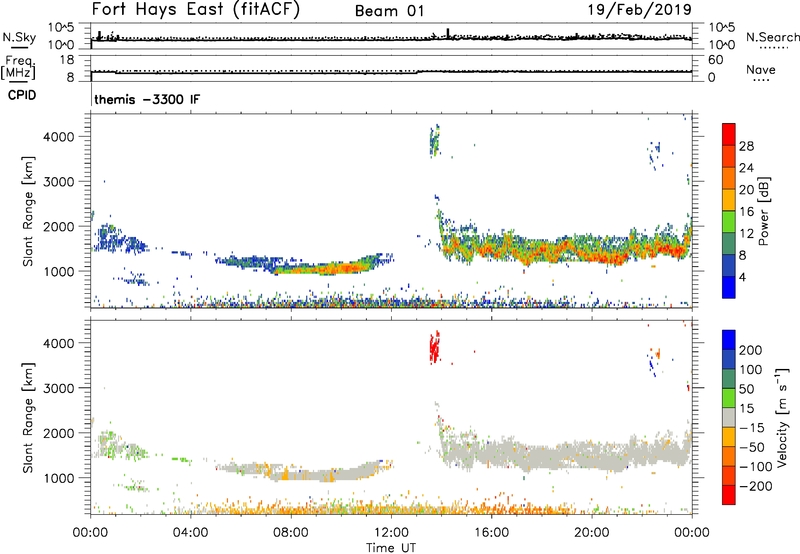Screen dimensions: 800x554
Task: Click the '200' label on Velocity color bar
Action: (x=750, y=350)
